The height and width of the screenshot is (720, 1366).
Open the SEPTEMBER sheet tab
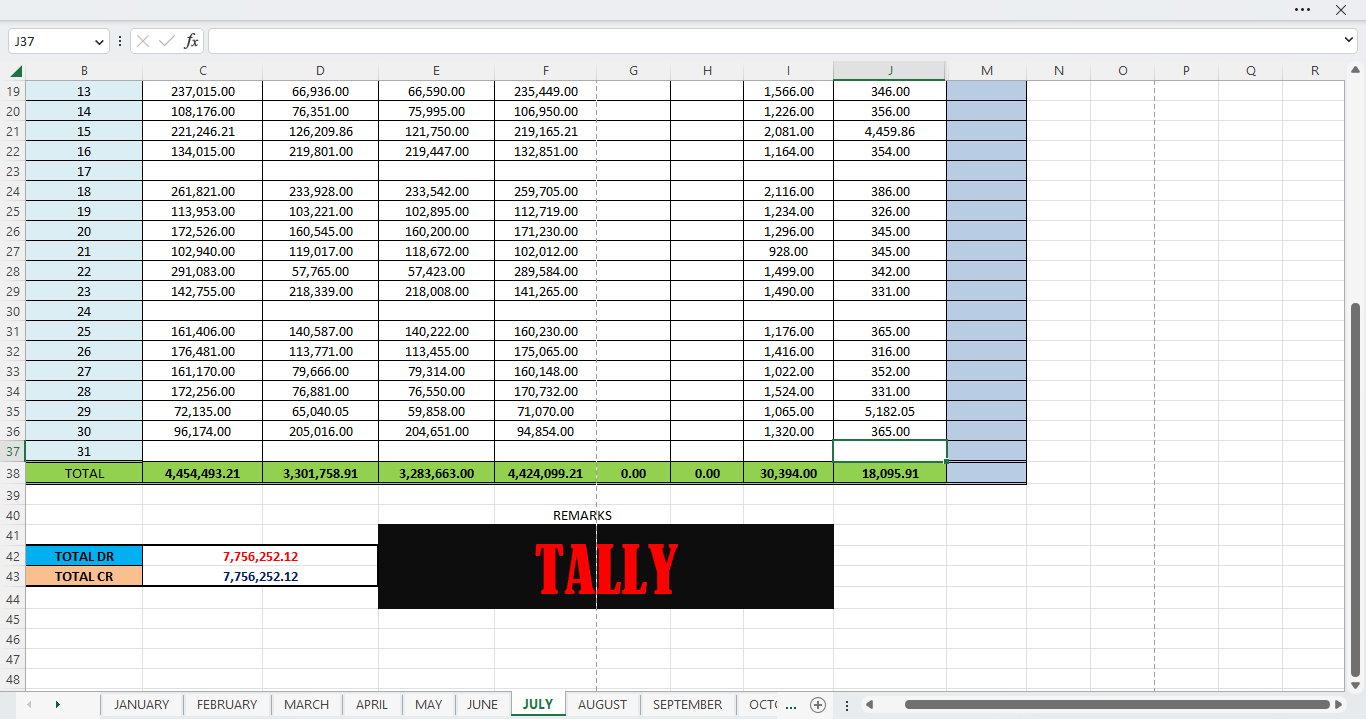click(x=687, y=705)
